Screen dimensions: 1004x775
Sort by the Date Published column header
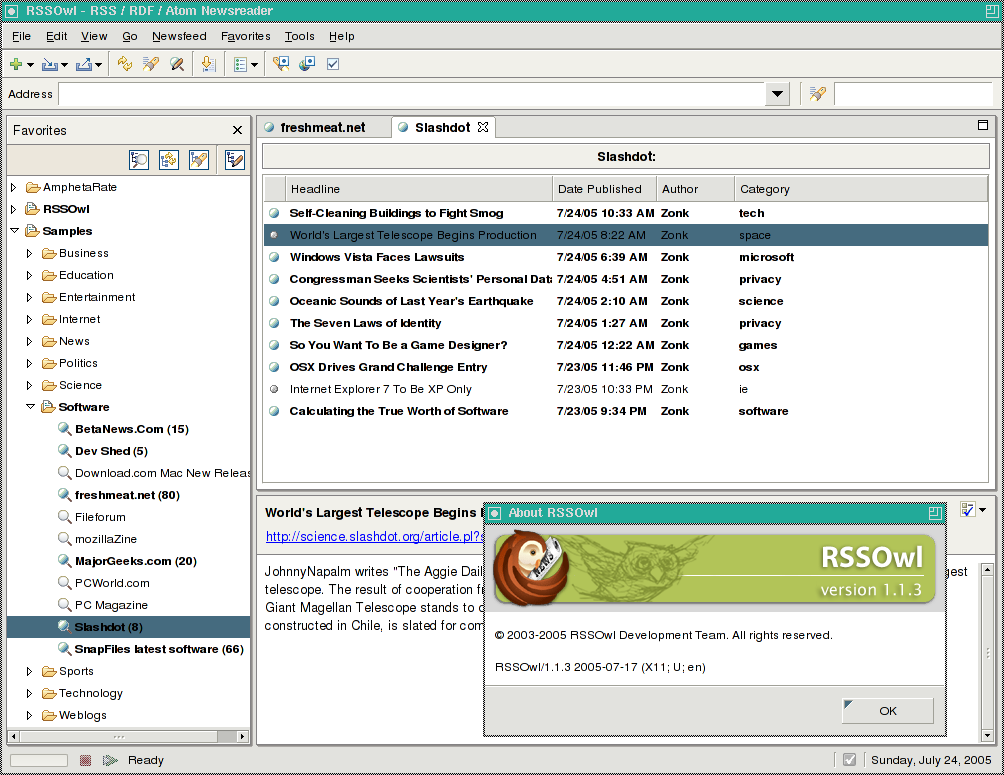coord(604,189)
